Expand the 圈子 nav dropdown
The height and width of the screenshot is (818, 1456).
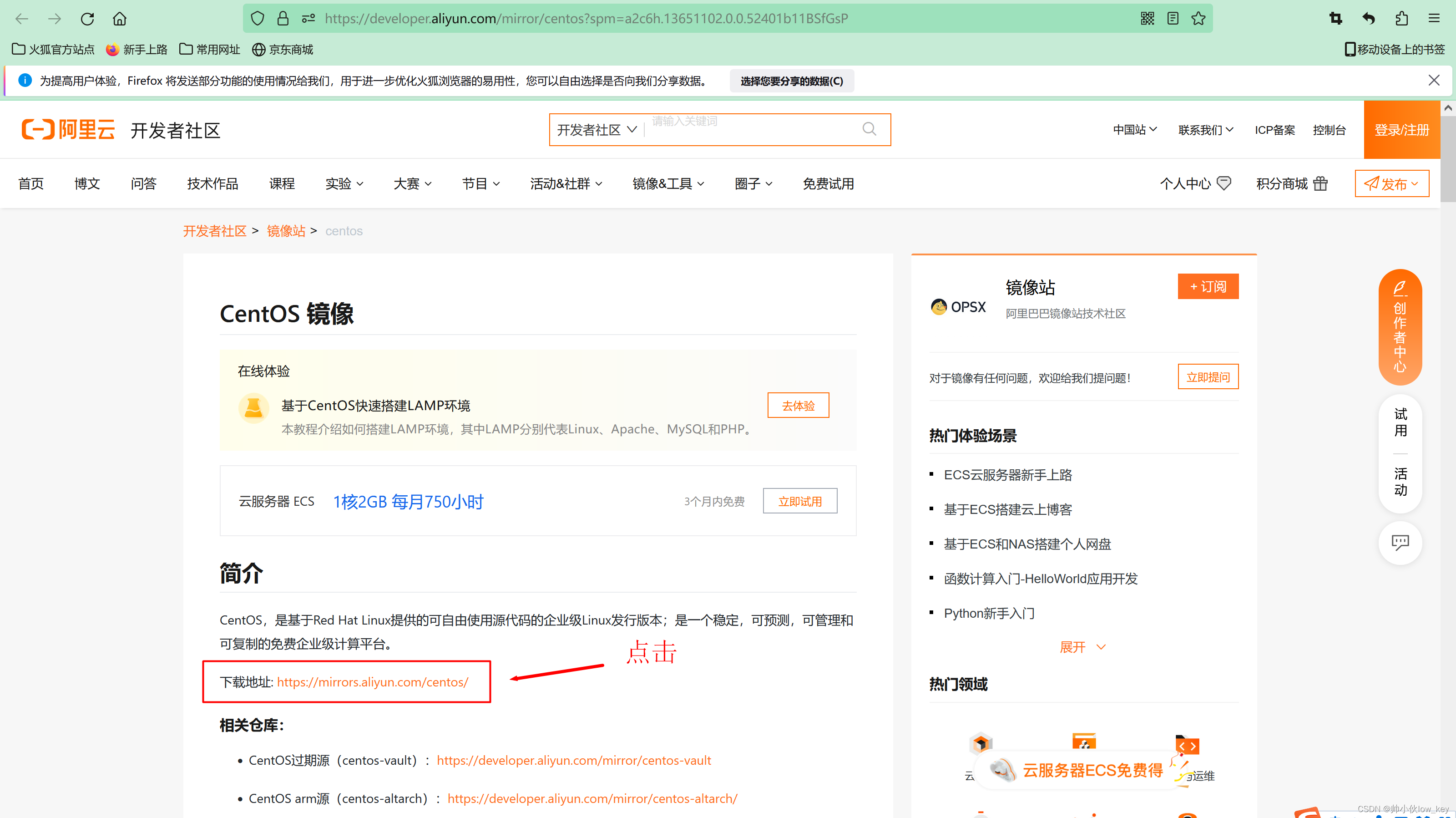[753, 183]
